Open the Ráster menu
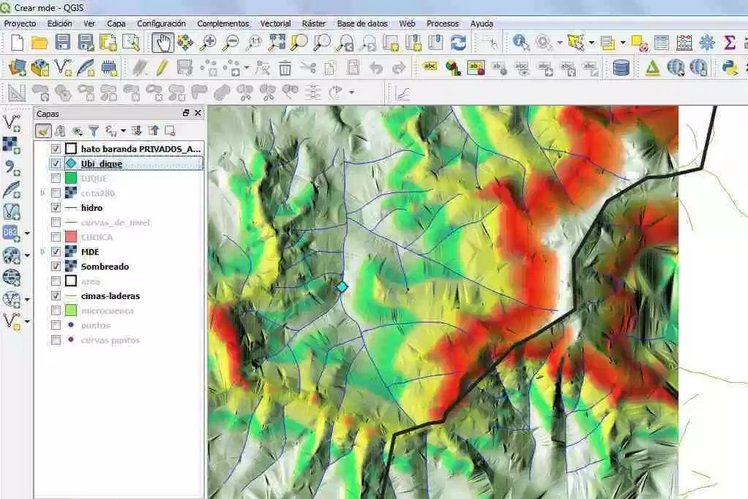Screen dimensions: 748x499 [x=313, y=22]
